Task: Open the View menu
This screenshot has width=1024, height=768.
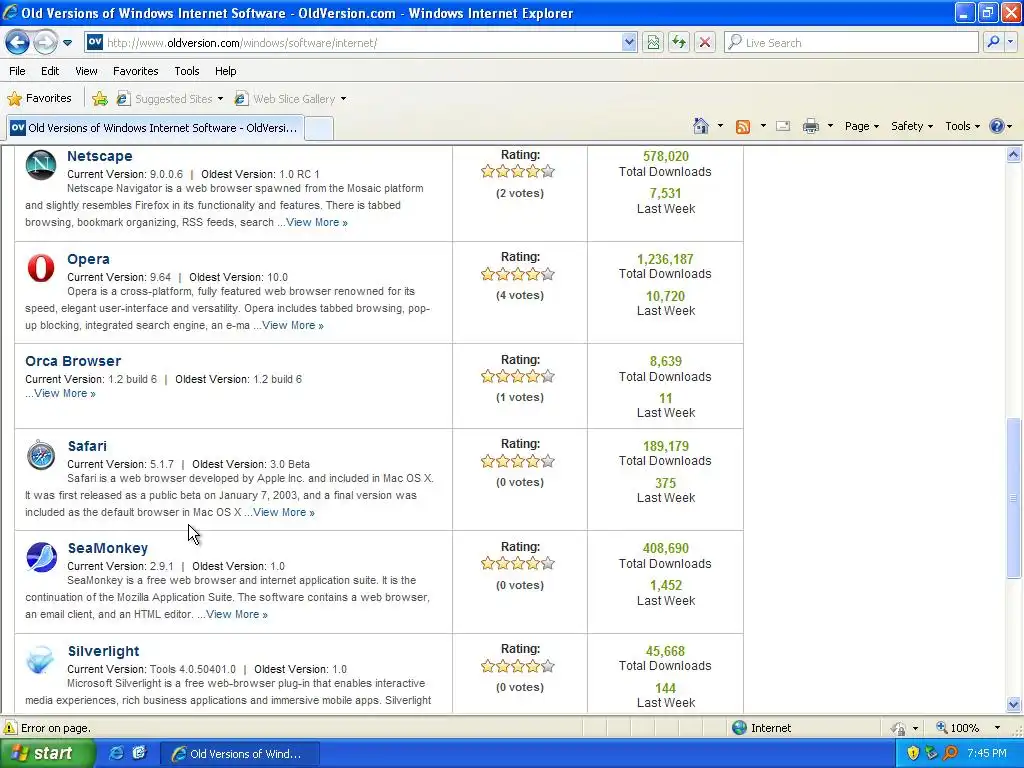Action: pos(86,71)
